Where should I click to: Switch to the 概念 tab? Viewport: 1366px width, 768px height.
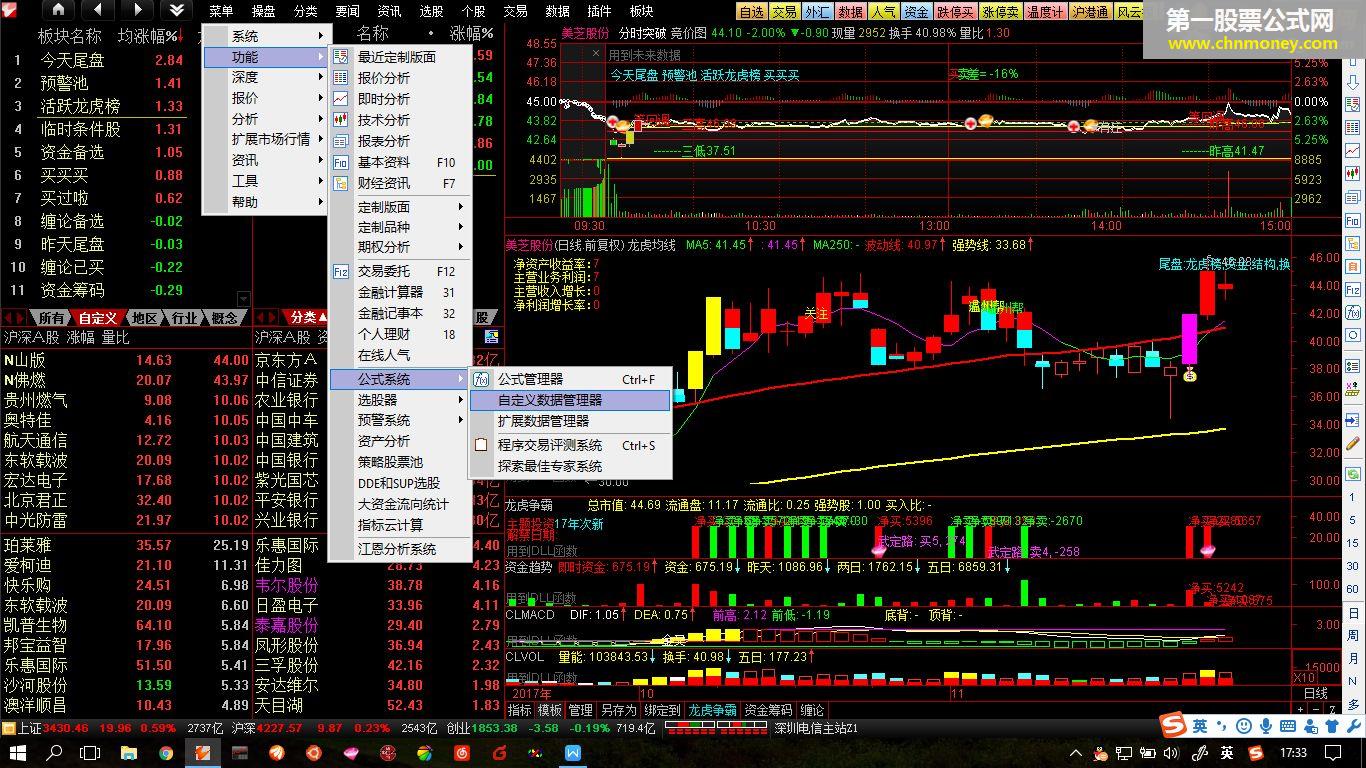tap(225, 318)
